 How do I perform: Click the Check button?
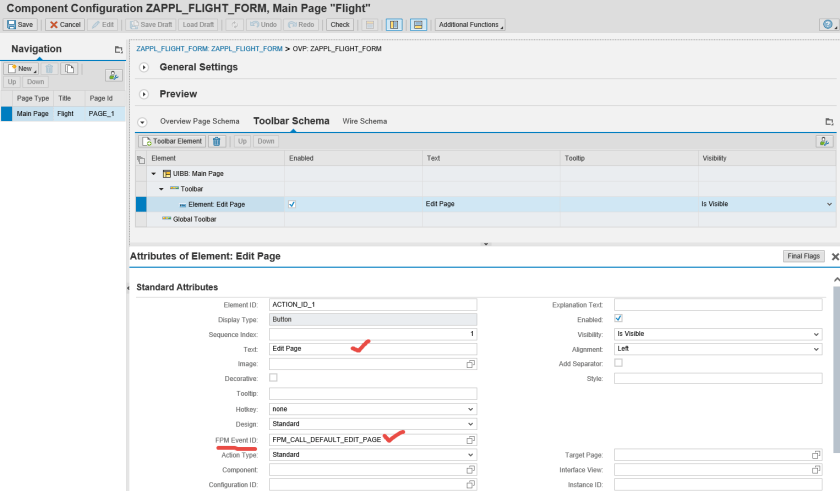[340, 24]
